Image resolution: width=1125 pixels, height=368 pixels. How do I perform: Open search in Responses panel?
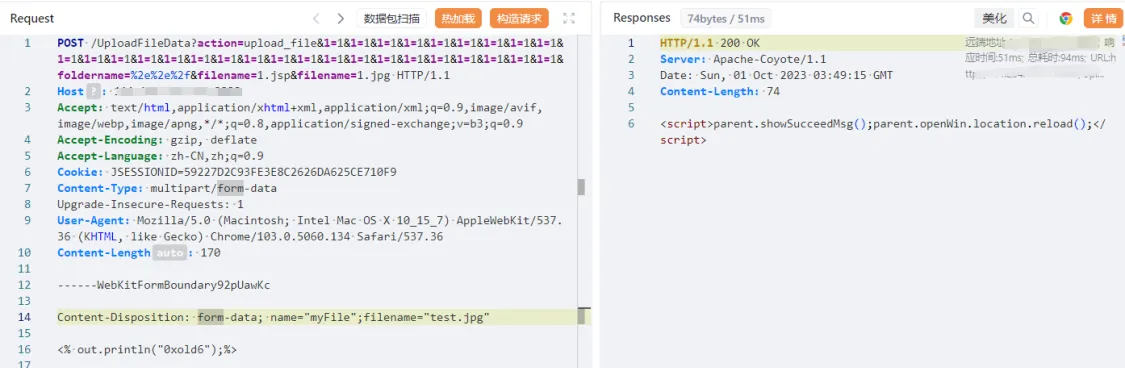pos(1028,19)
